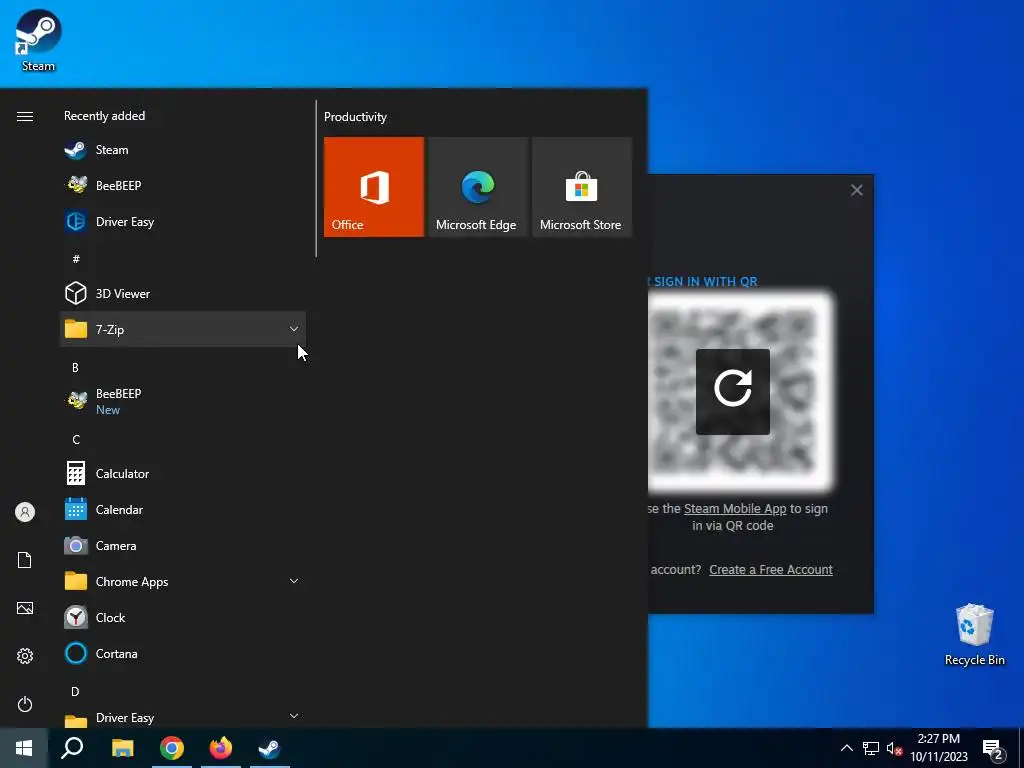Open the Microsoft Store tile

(582, 187)
